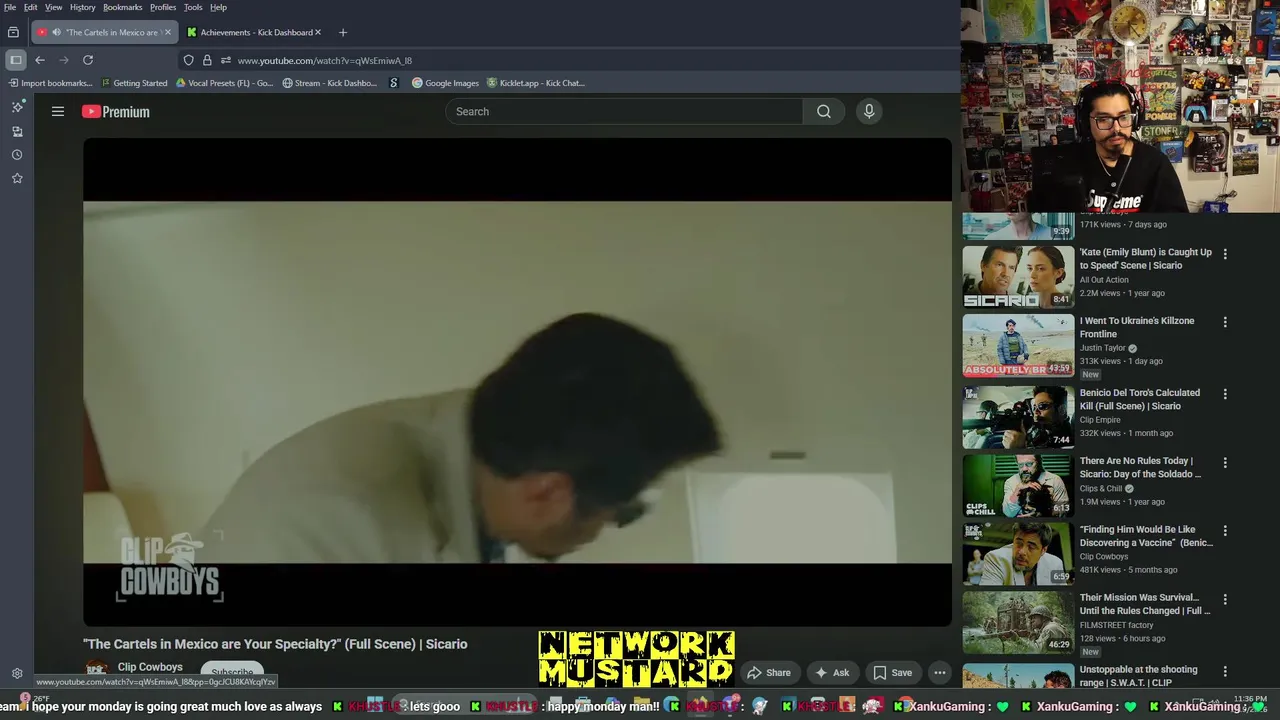This screenshot has width=1280, height=720.
Task: Open tracking protection shield panel
Action: pyautogui.click(x=188, y=60)
